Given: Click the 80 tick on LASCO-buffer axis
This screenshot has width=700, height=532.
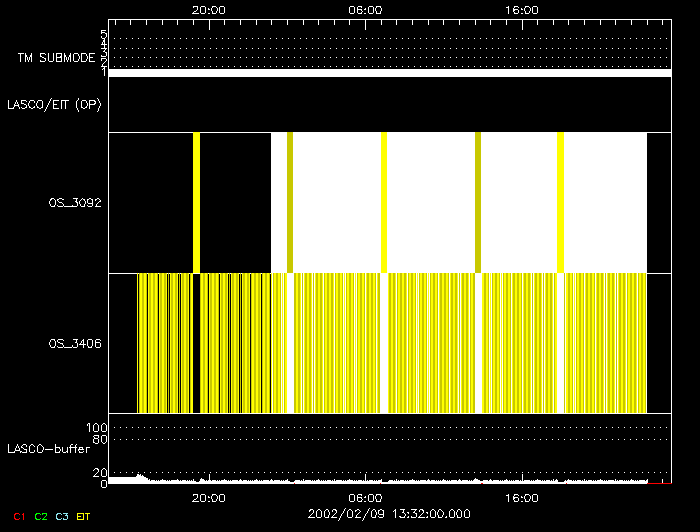Looking at the screenshot, I should tap(100, 440).
